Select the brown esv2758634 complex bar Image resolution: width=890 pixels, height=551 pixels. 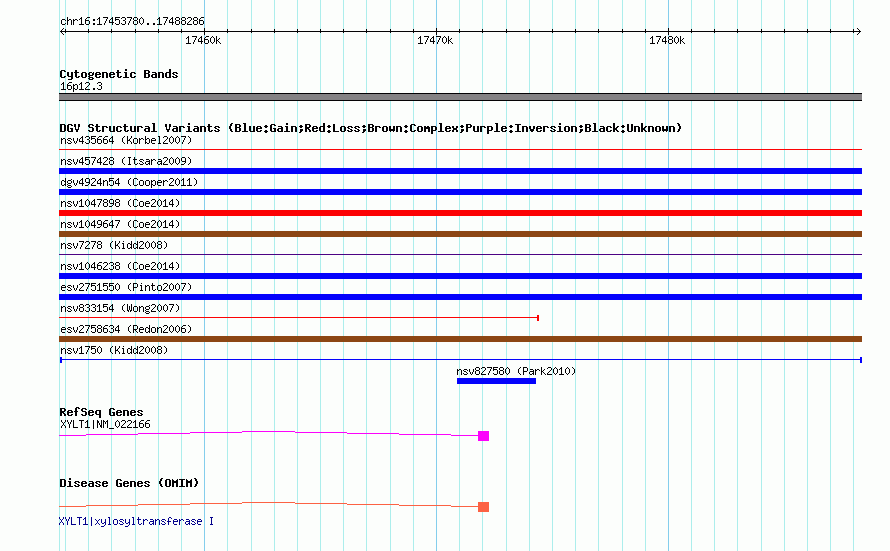click(x=460, y=339)
